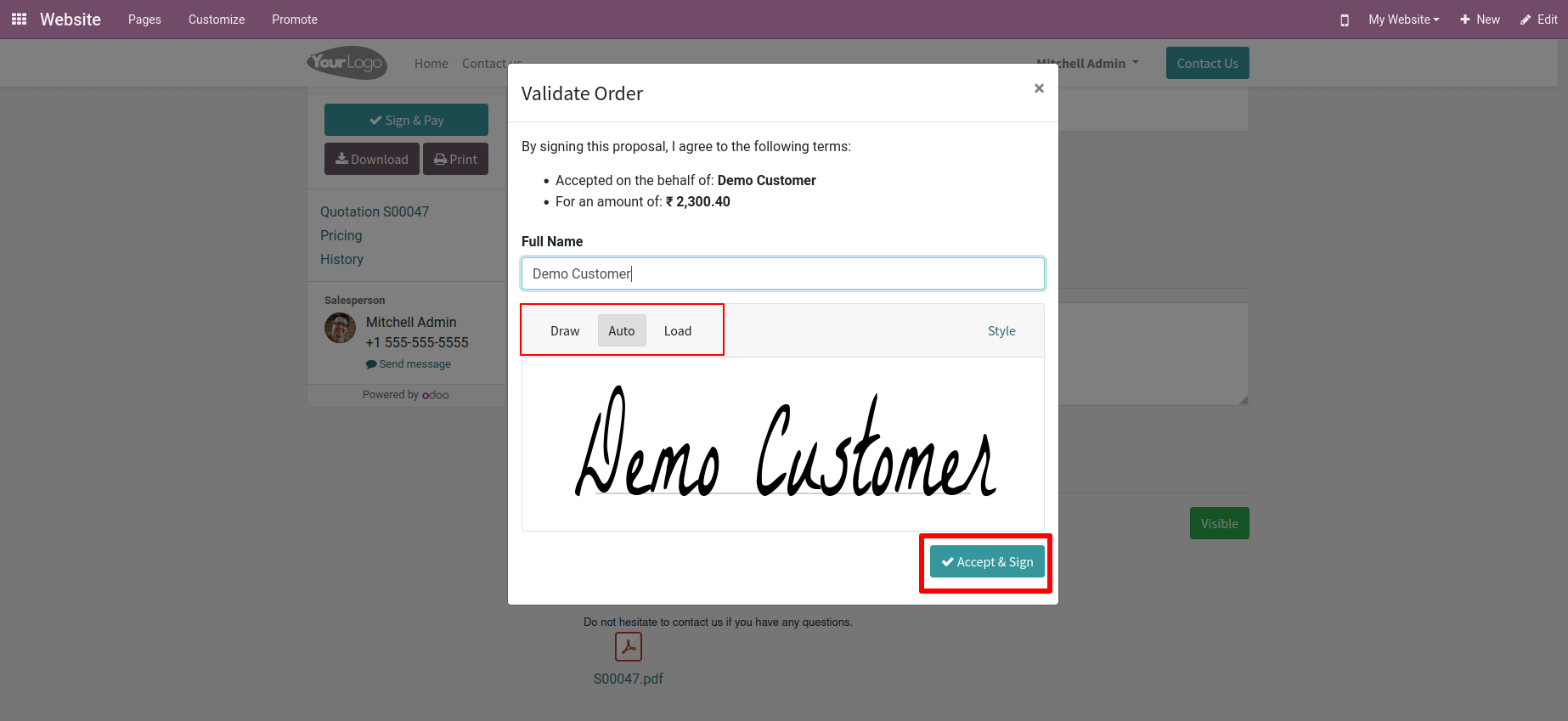Download the quotation
This screenshot has width=1568, height=721.
[x=372, y=159]
